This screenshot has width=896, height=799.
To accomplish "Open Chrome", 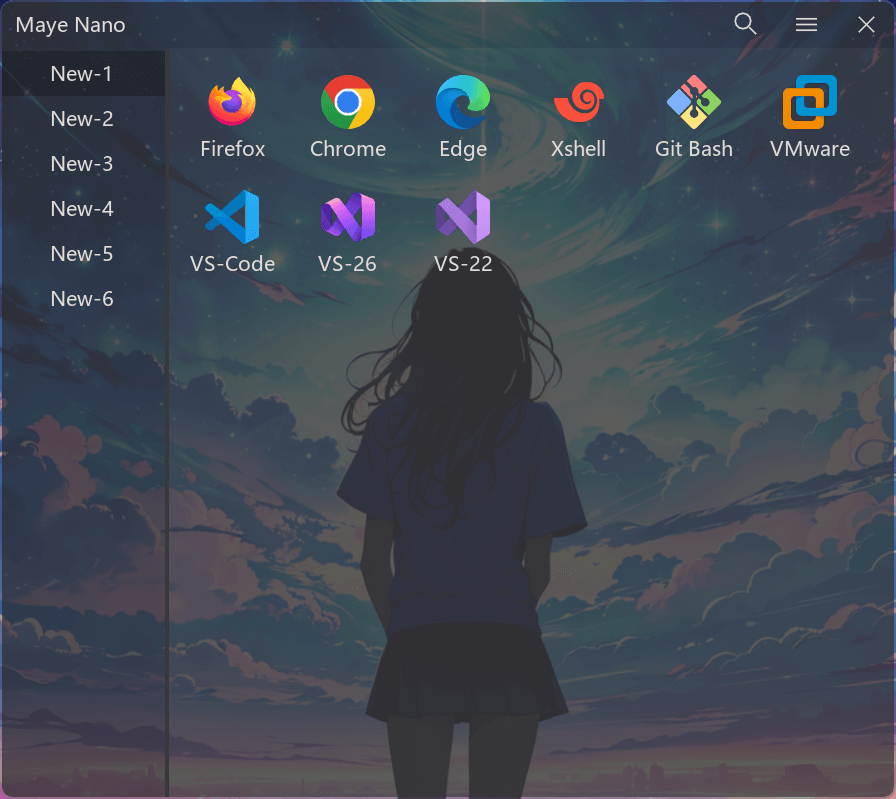I will tap(347, 102).
